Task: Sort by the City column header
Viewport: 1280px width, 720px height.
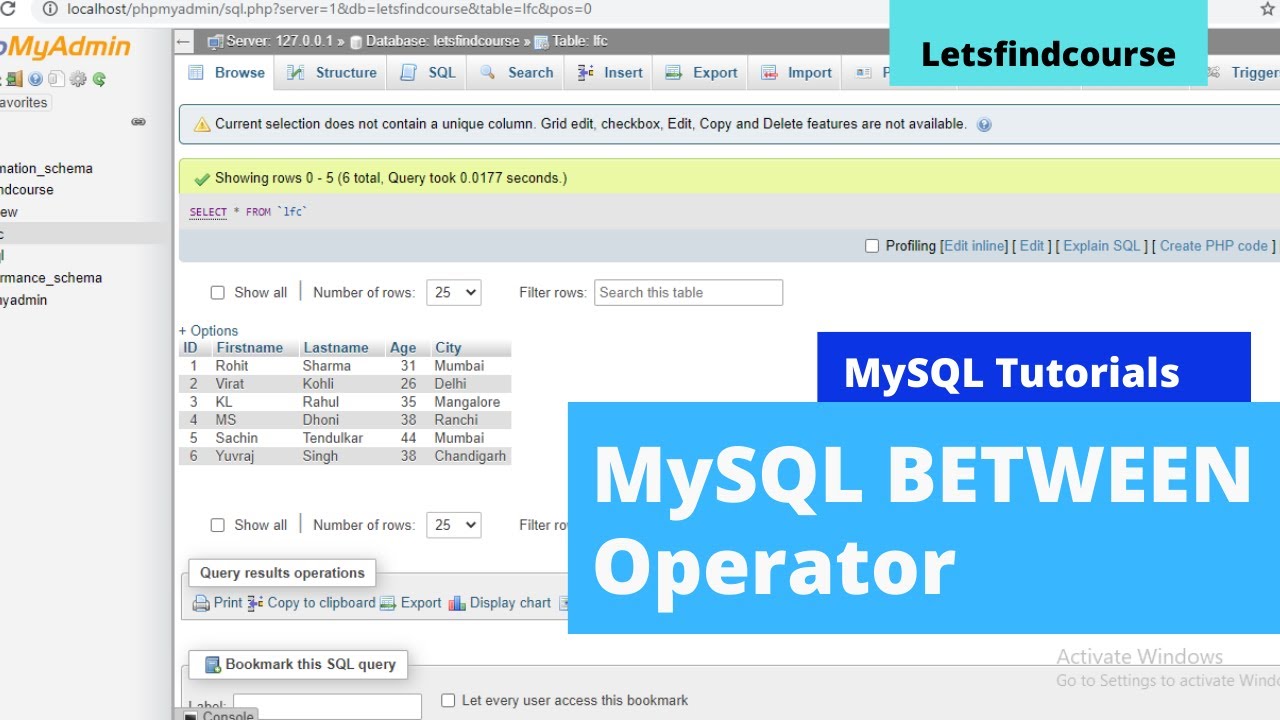Action: pyautogui.click(x=448, y=348)
